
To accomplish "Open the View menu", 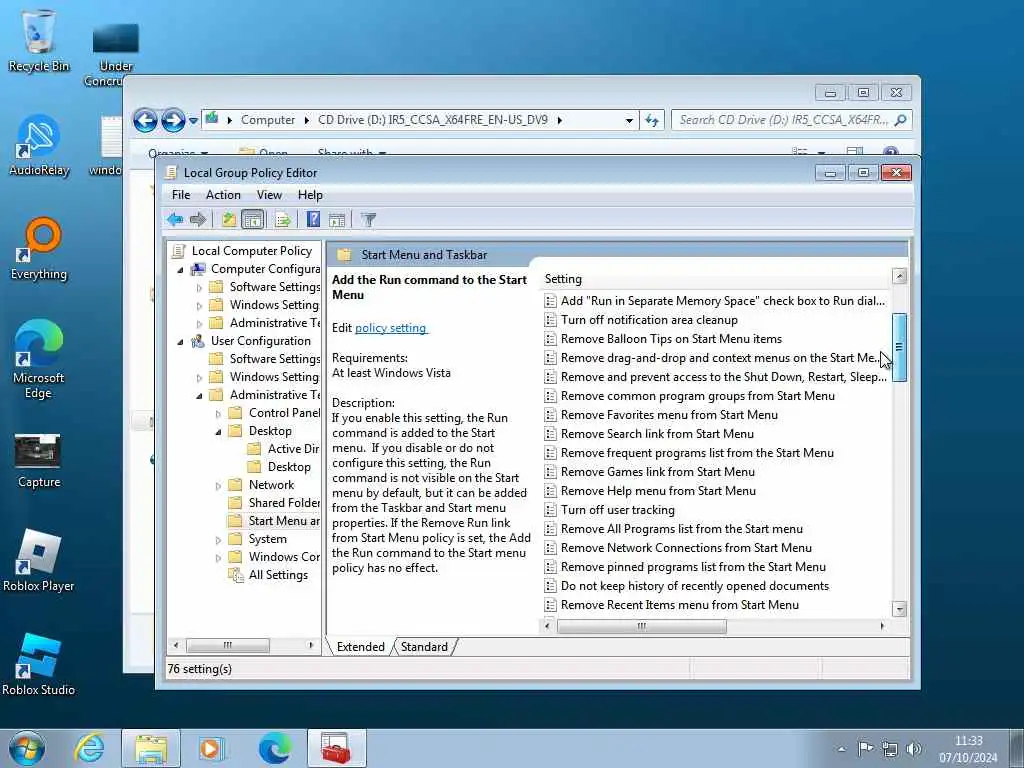I will pyautogui.click(x=269, y=195).
